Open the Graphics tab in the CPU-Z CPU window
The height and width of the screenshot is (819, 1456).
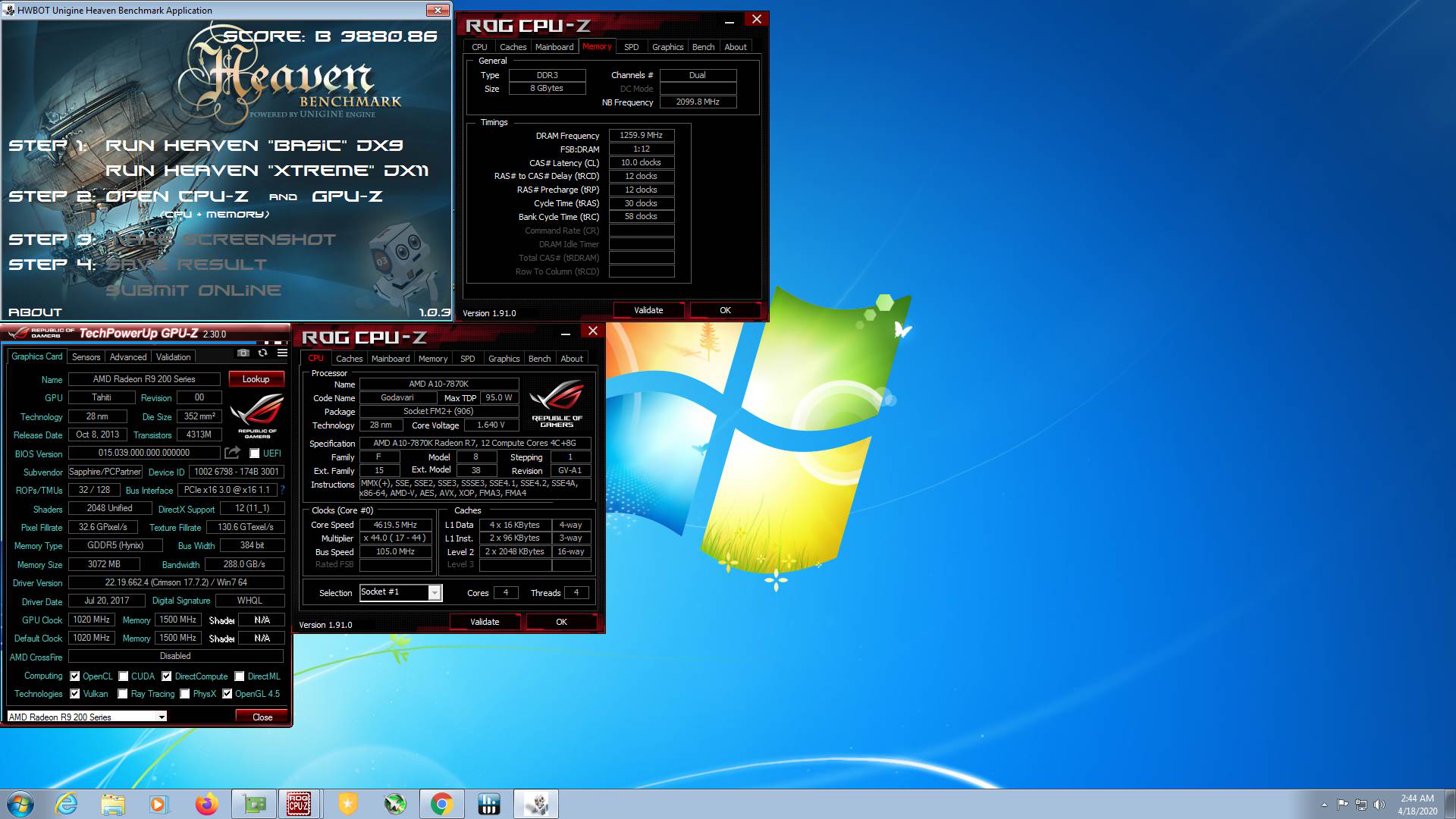[504, 359]
